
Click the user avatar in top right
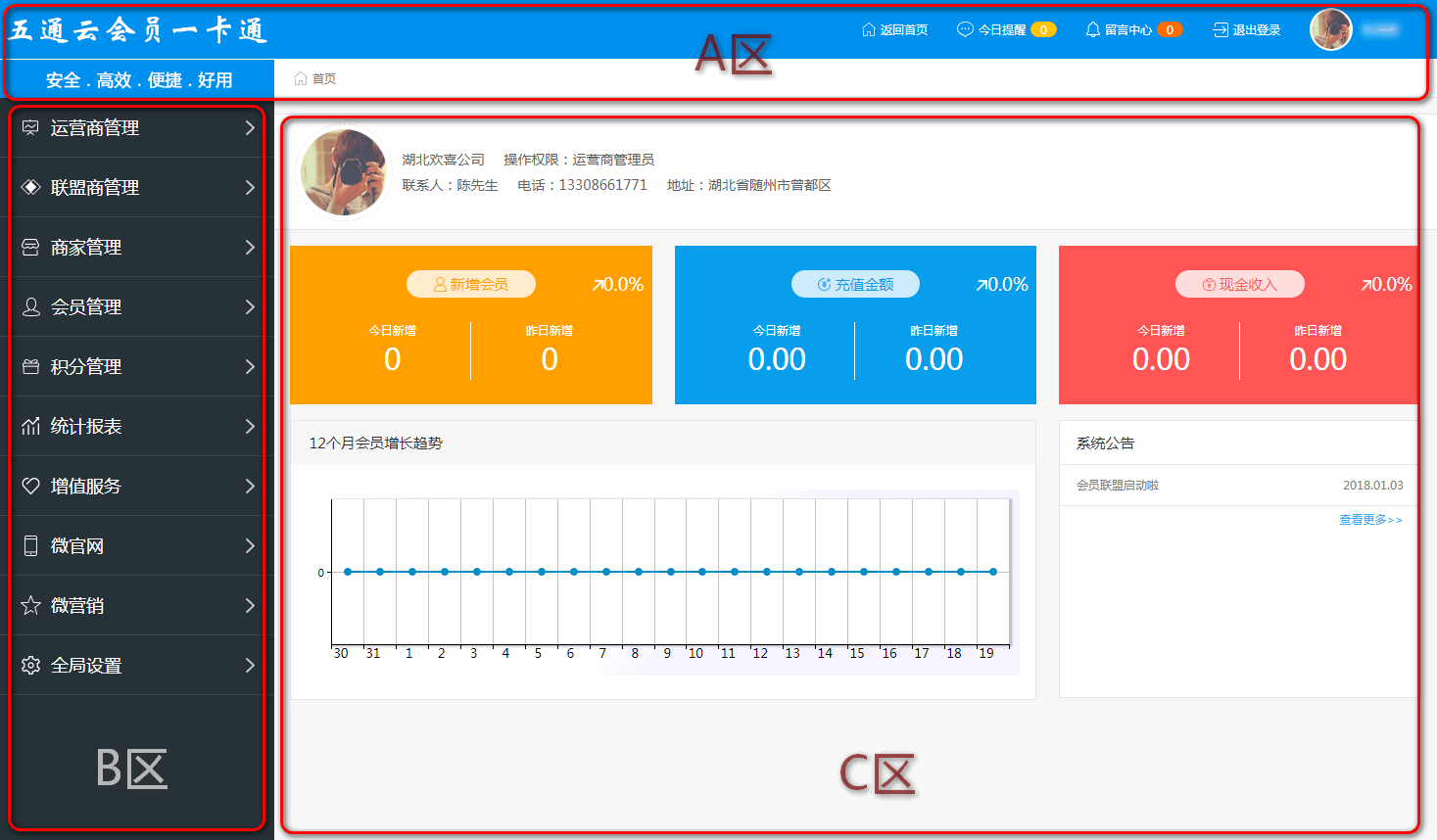(1330, 29)
